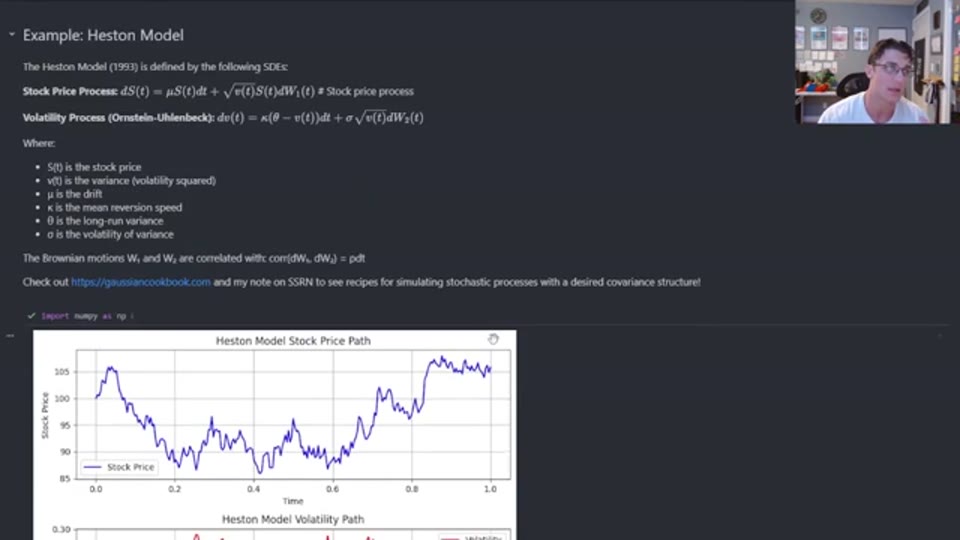Image resolution: width=960 pixels, height=540 pixels.
Task: Click the Stock Price legend entry
Action: coord(119,467)
